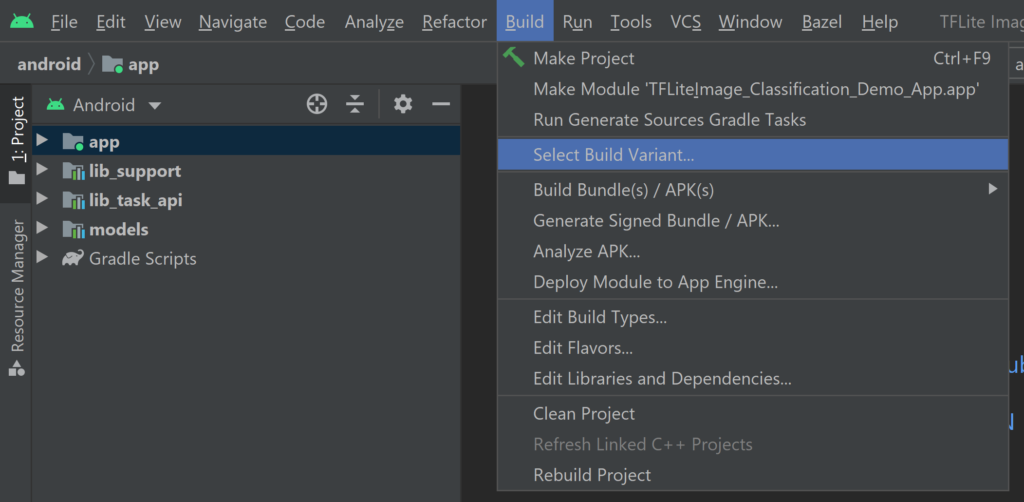Click Gradle Scripts elephant icon
Screen dimensions: 1024x502
click(72, 259)
